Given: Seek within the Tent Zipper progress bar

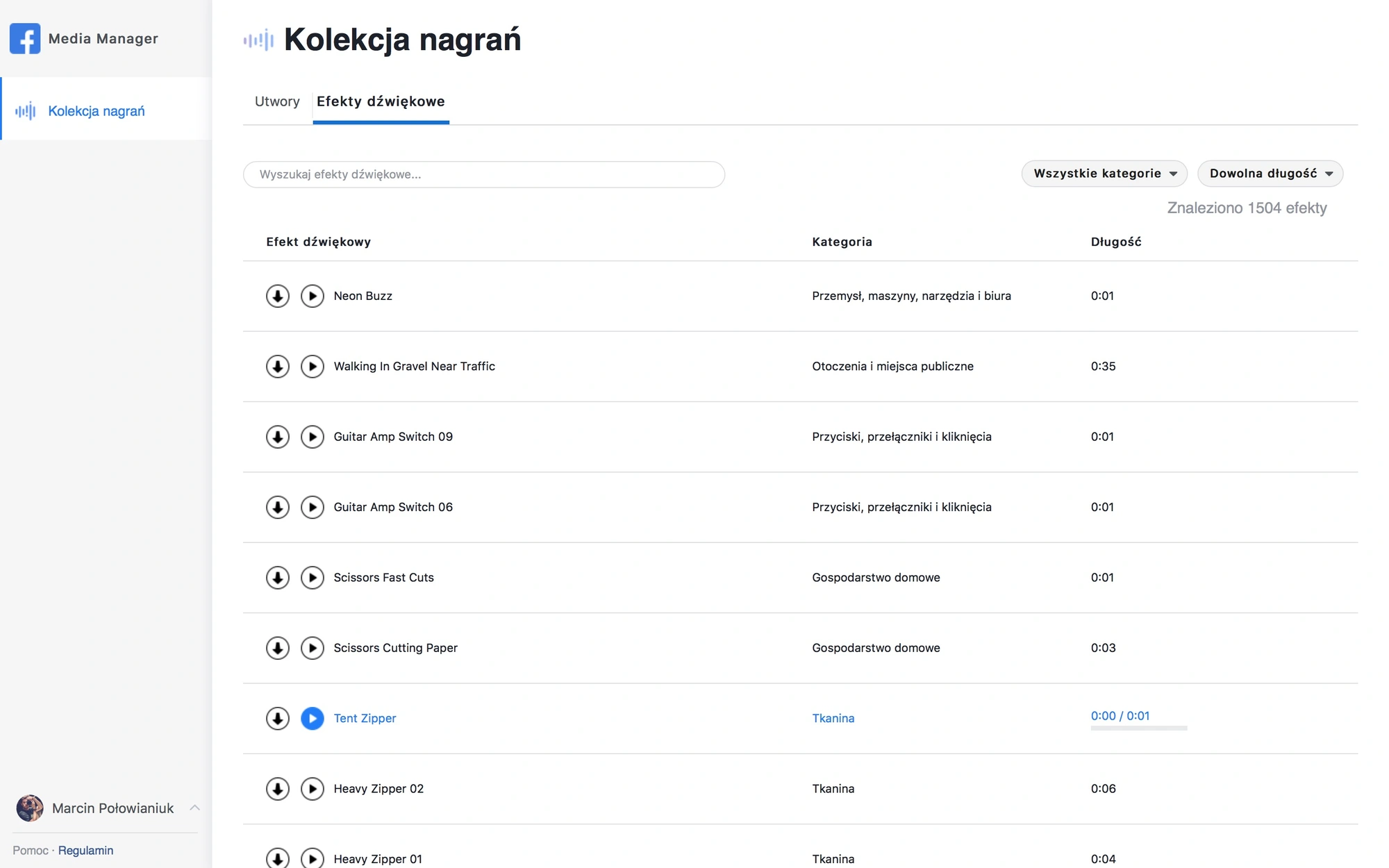Looking at the screenshot, I should [x=1139, y=728].
